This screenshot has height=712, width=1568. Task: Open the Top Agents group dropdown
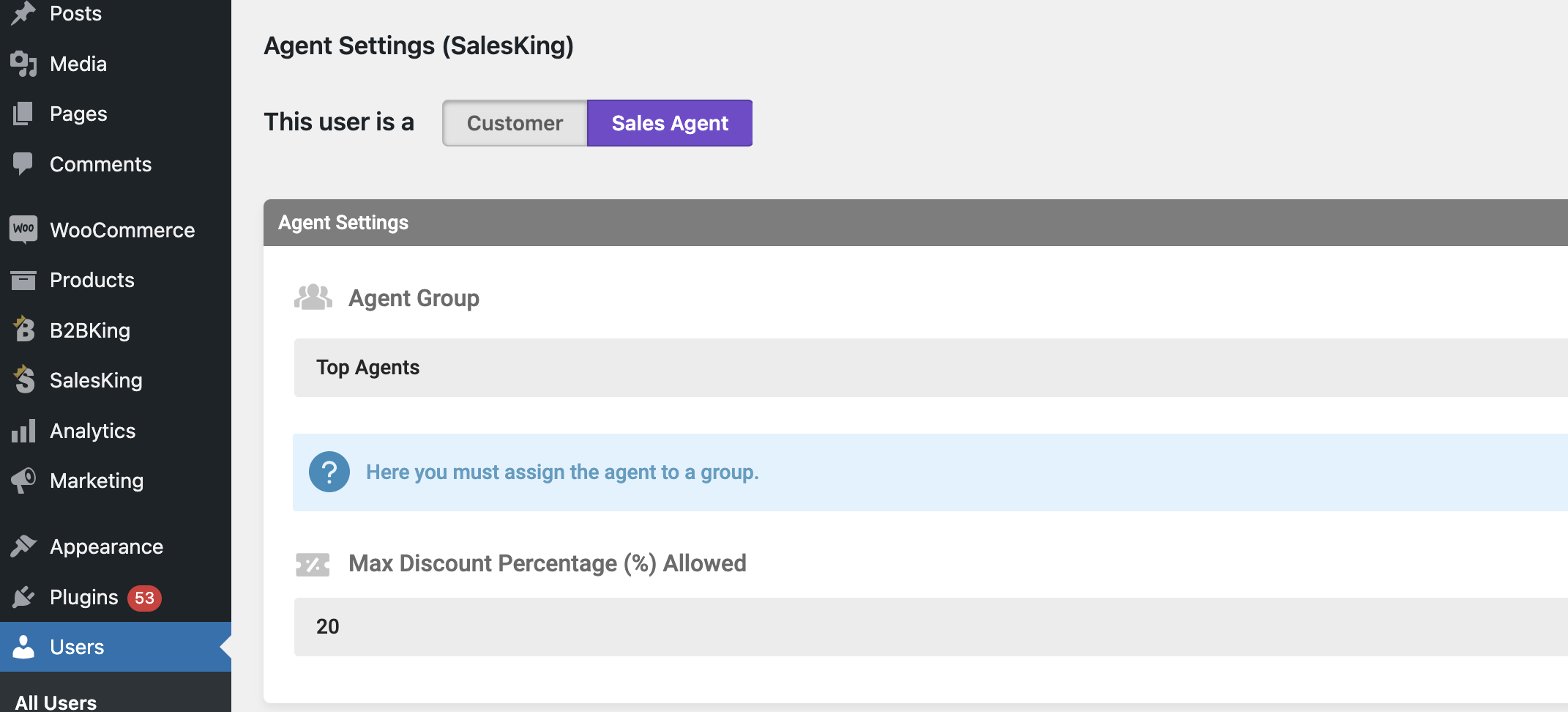[x=931, y=368]
